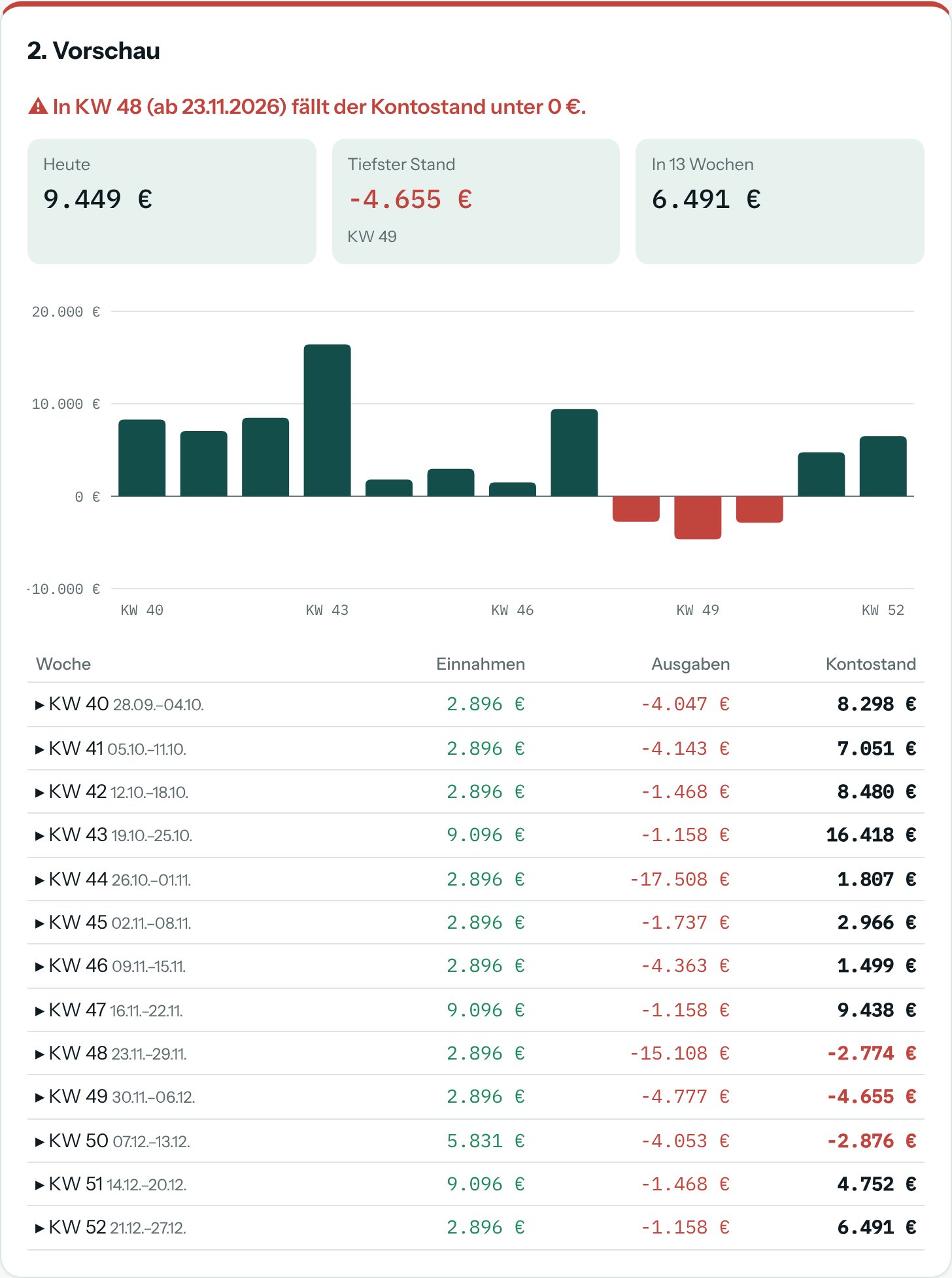Click the Ausgaben value -4.777 €
952x1278 pixels.
click(685, 1097)
